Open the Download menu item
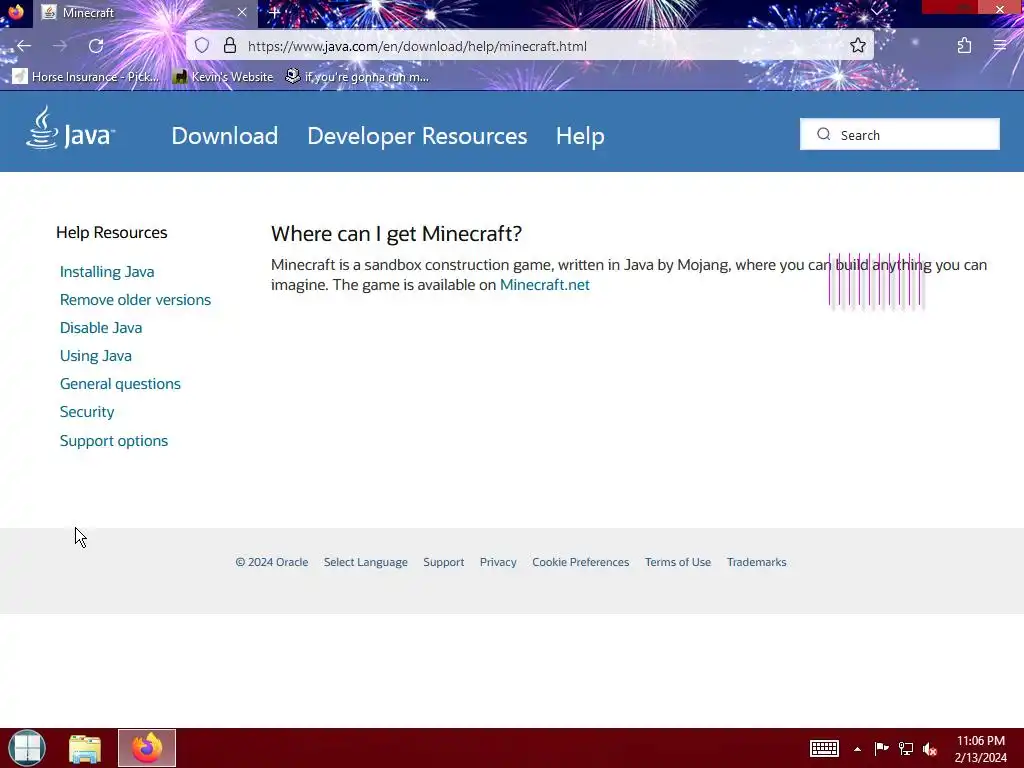The height and width of the screenshot is (768, 1024). 225,136
